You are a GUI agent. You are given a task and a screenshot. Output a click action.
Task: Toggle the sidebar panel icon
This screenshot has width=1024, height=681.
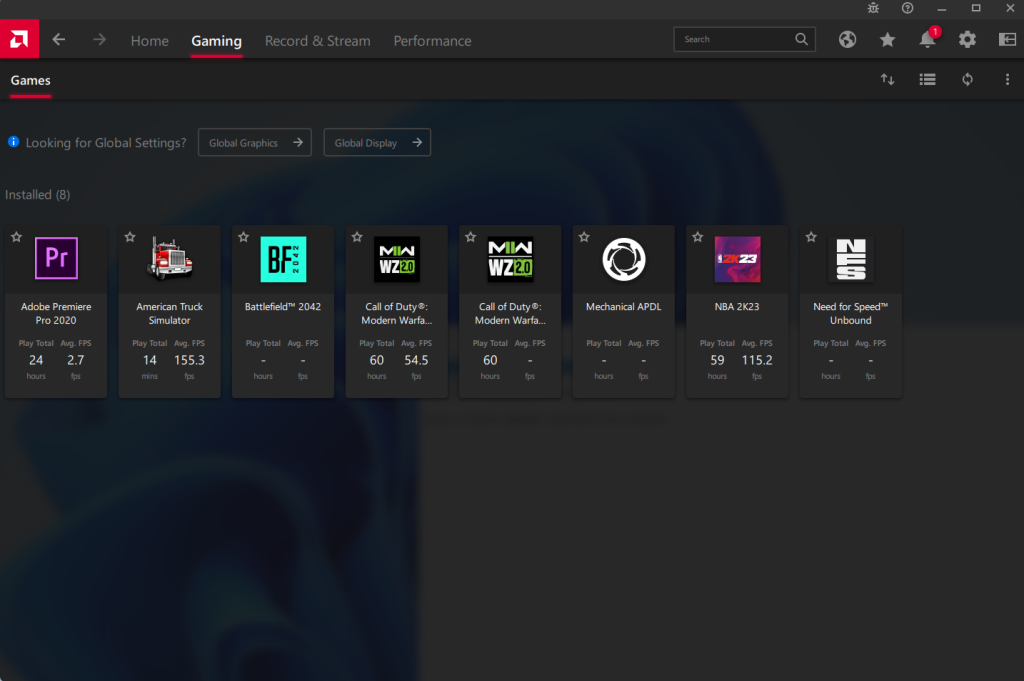click(1007, 40)
